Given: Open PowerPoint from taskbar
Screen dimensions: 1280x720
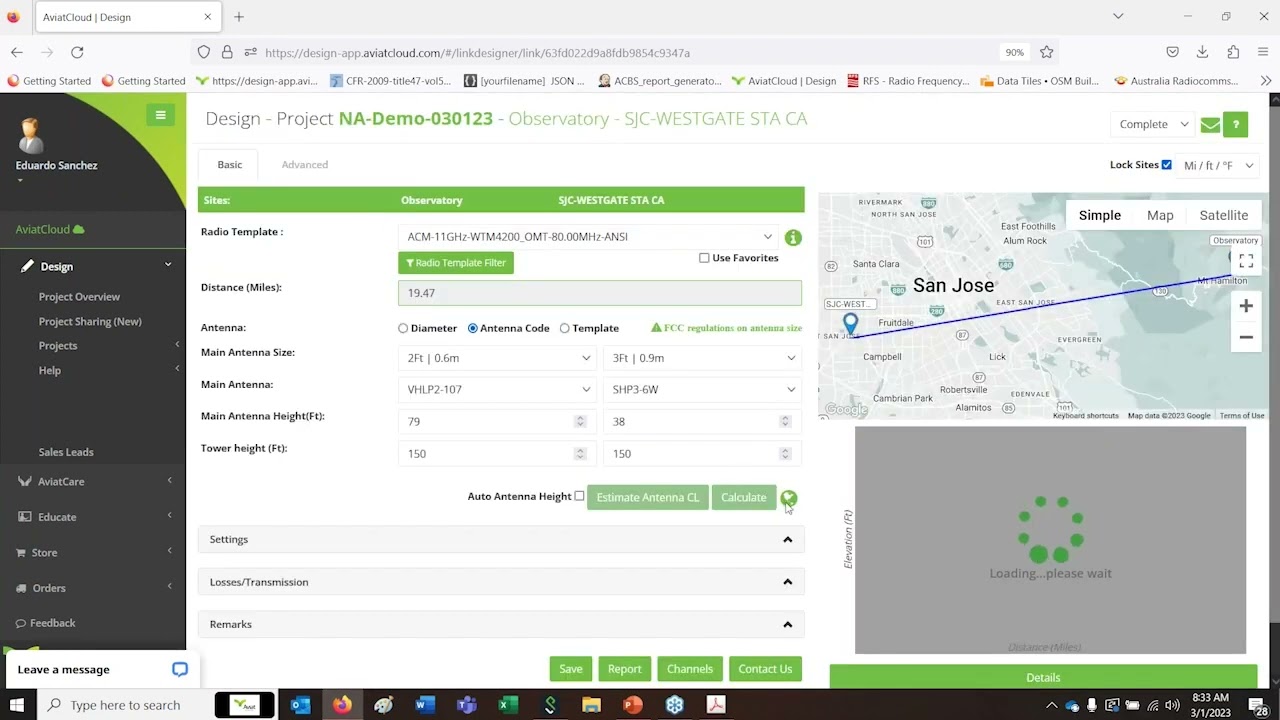Looking at the screenshot, I should click(x=633, y=705).
